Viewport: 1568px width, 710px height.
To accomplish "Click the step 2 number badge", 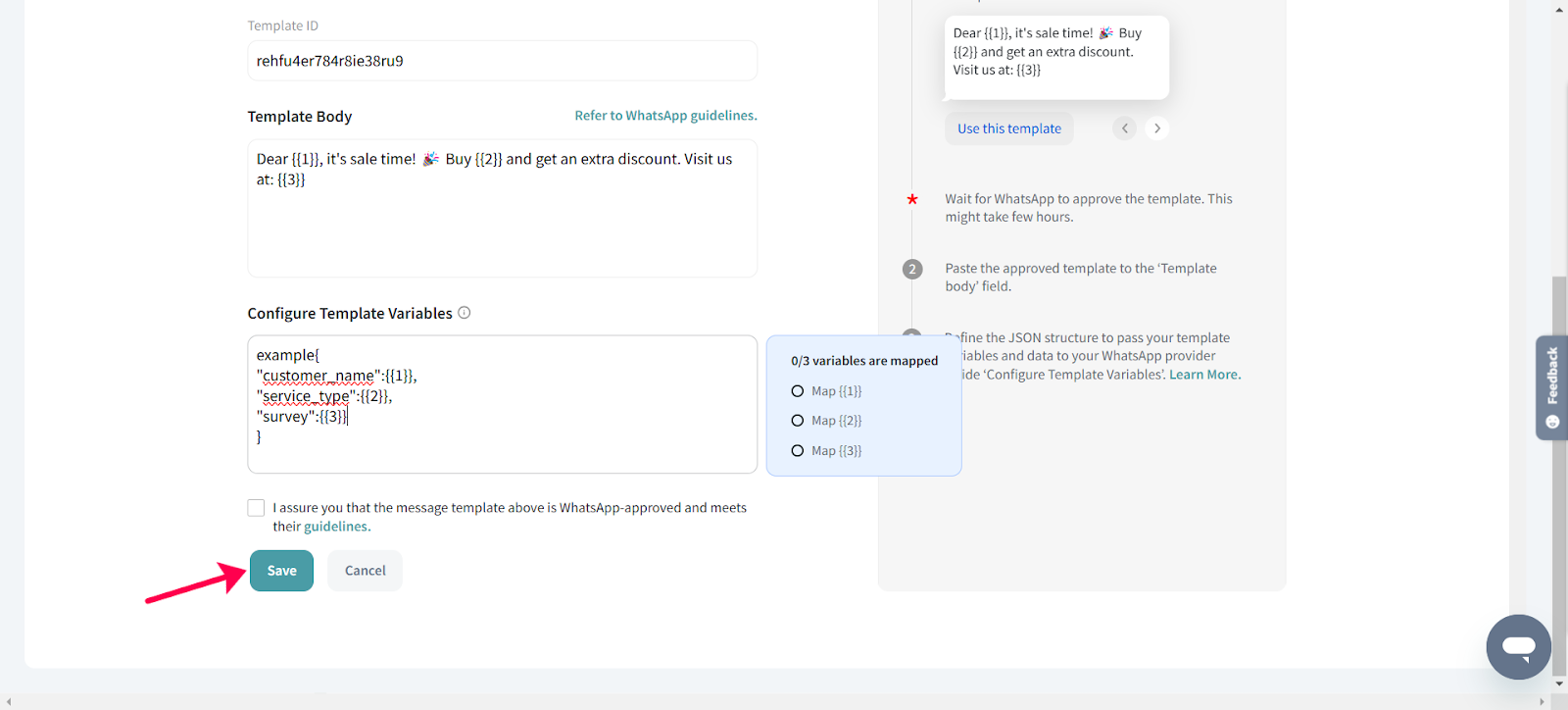I will (912, 269).
